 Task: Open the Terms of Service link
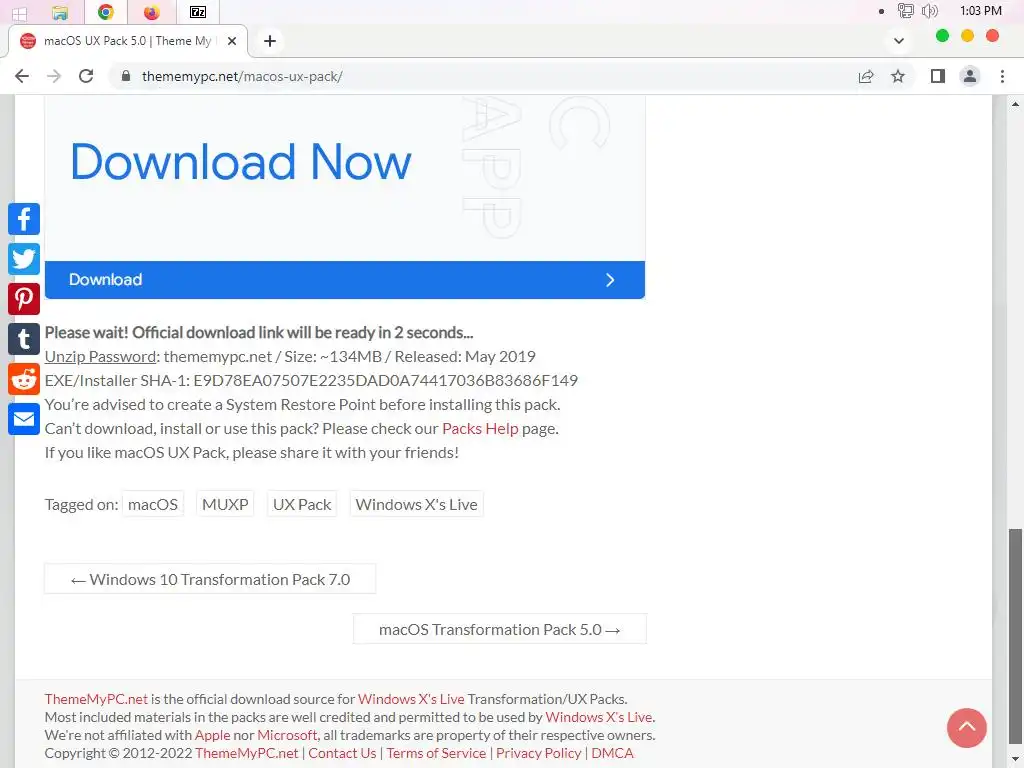coord(436,753)
